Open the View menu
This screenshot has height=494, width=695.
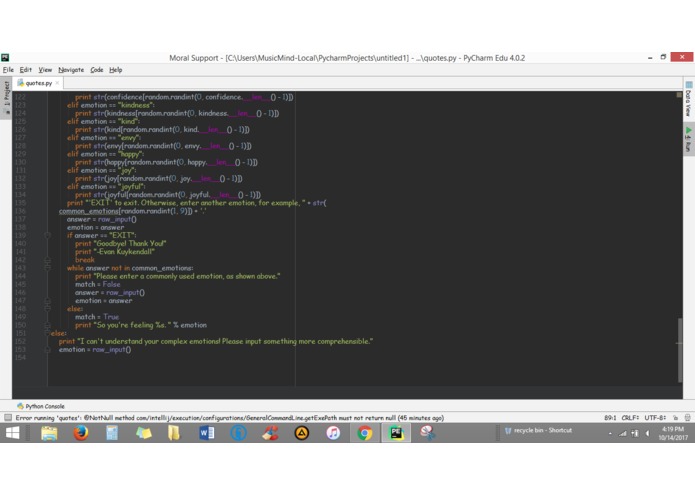click(45, 70)
